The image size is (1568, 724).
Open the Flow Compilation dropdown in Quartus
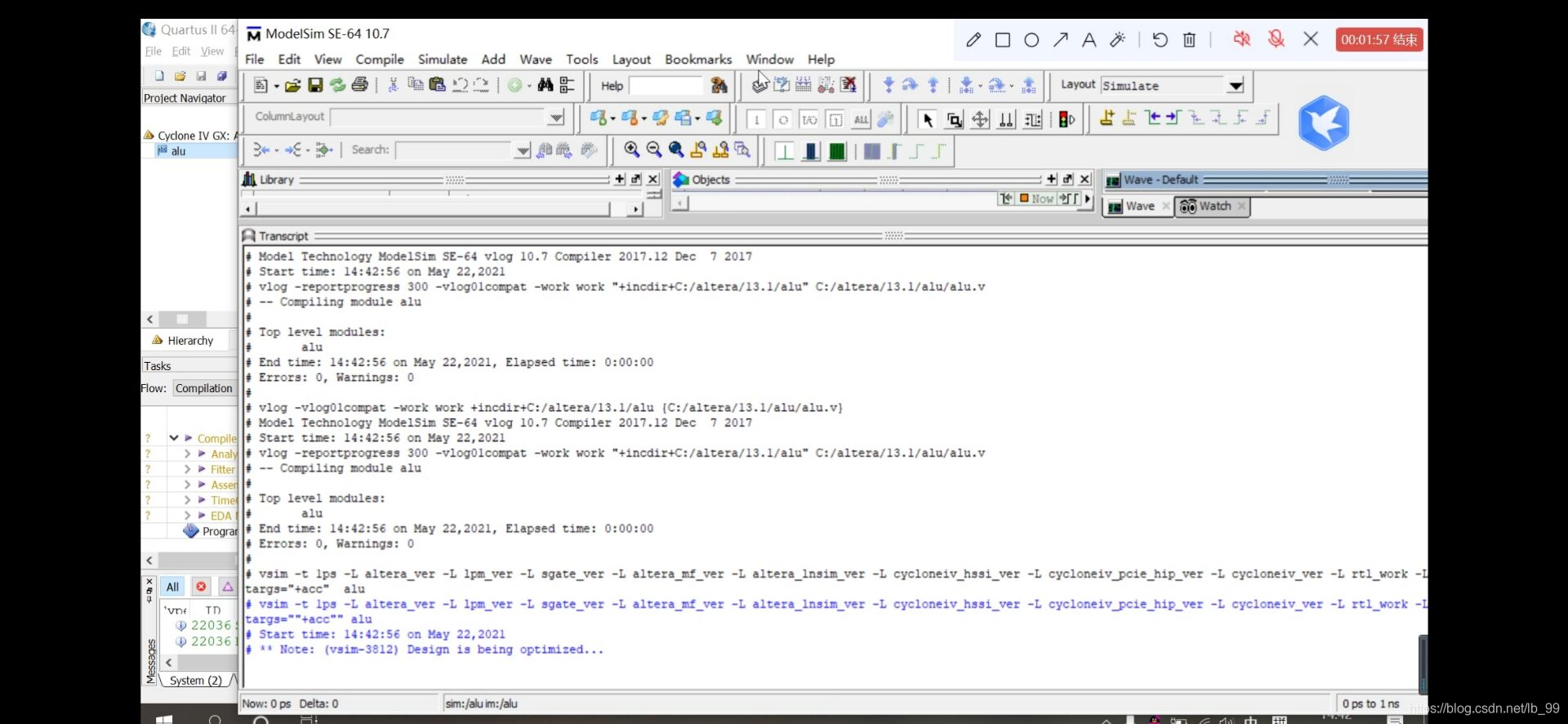(x=204, y=388)
